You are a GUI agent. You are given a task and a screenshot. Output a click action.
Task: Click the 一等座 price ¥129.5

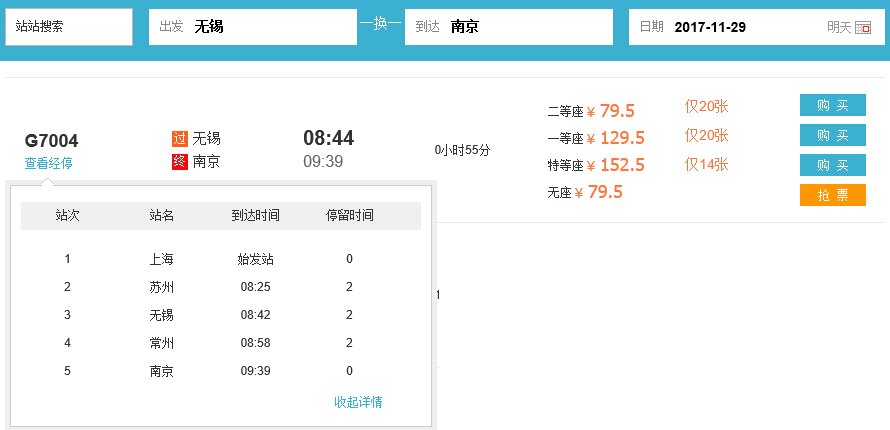(615, 138)
